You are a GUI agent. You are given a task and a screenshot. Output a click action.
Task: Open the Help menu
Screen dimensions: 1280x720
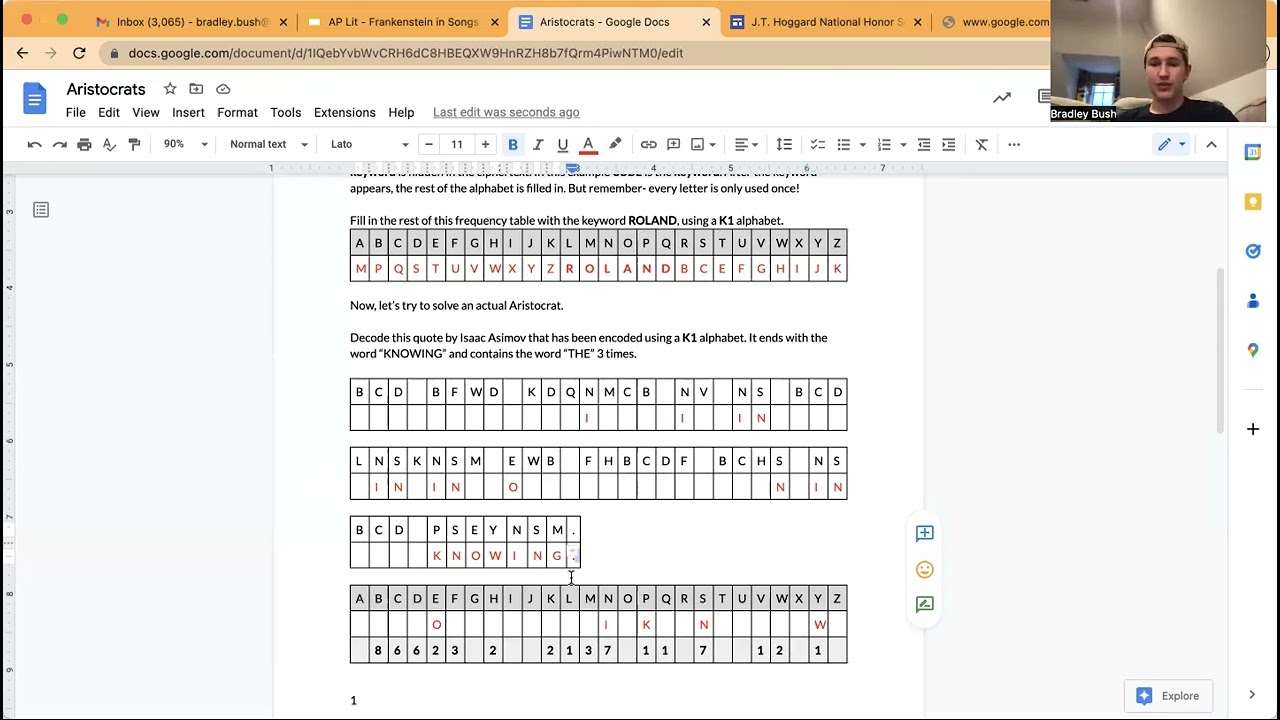(x=401, y=112)
